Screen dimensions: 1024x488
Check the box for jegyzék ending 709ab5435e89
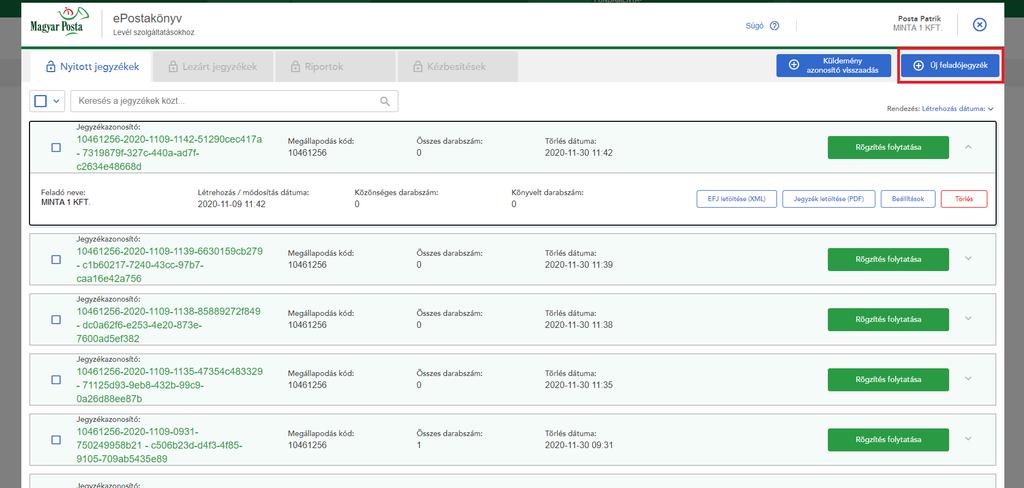(56, 440)
